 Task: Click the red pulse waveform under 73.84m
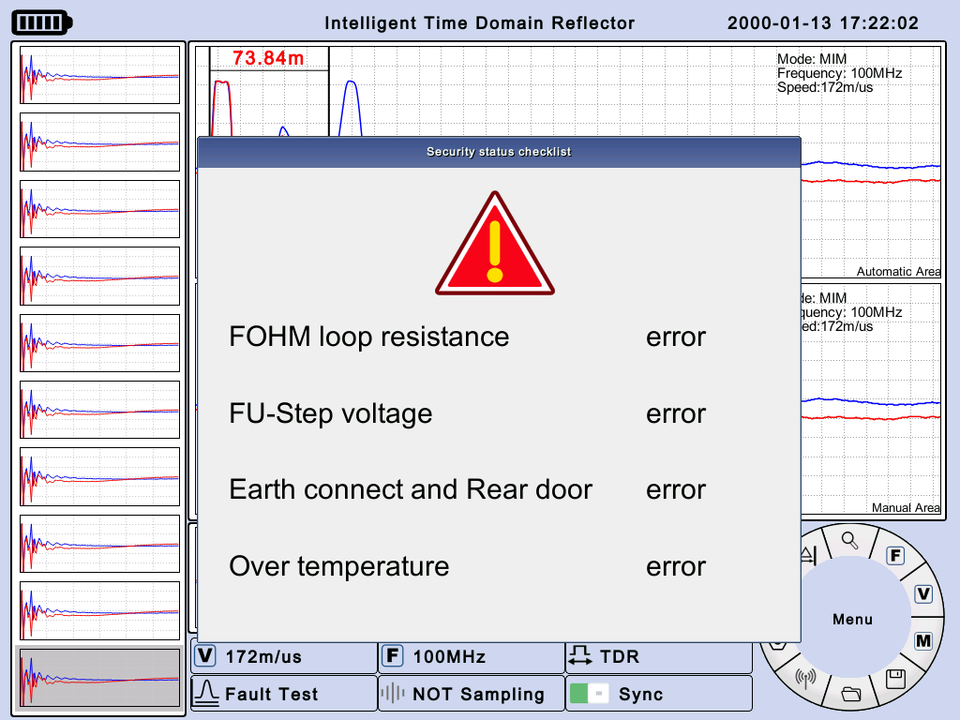tap(222, 108)
